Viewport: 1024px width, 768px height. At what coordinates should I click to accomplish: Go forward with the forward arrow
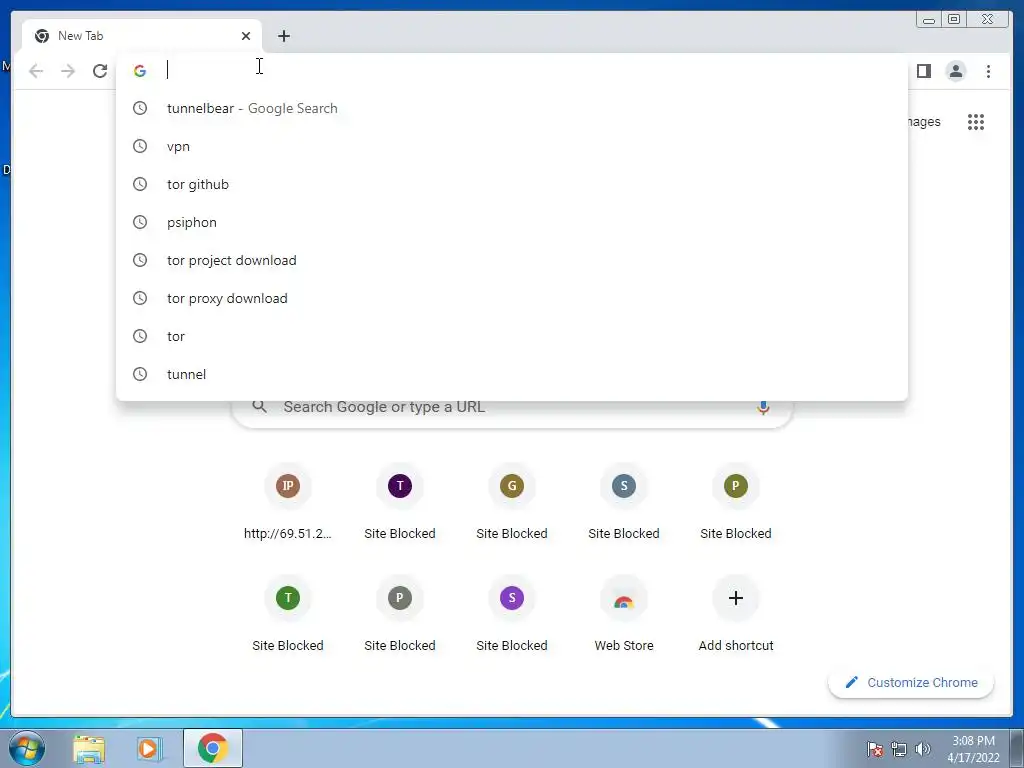[68, 71]
